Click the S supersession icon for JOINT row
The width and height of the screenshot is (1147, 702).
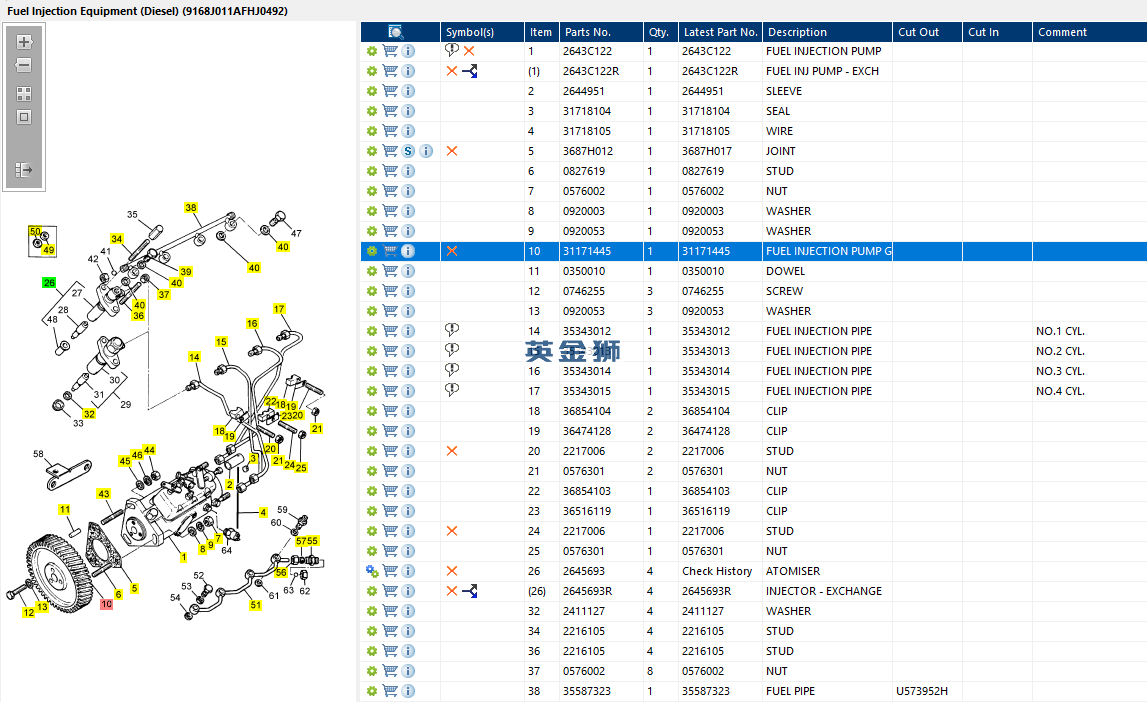coord(408,151)
